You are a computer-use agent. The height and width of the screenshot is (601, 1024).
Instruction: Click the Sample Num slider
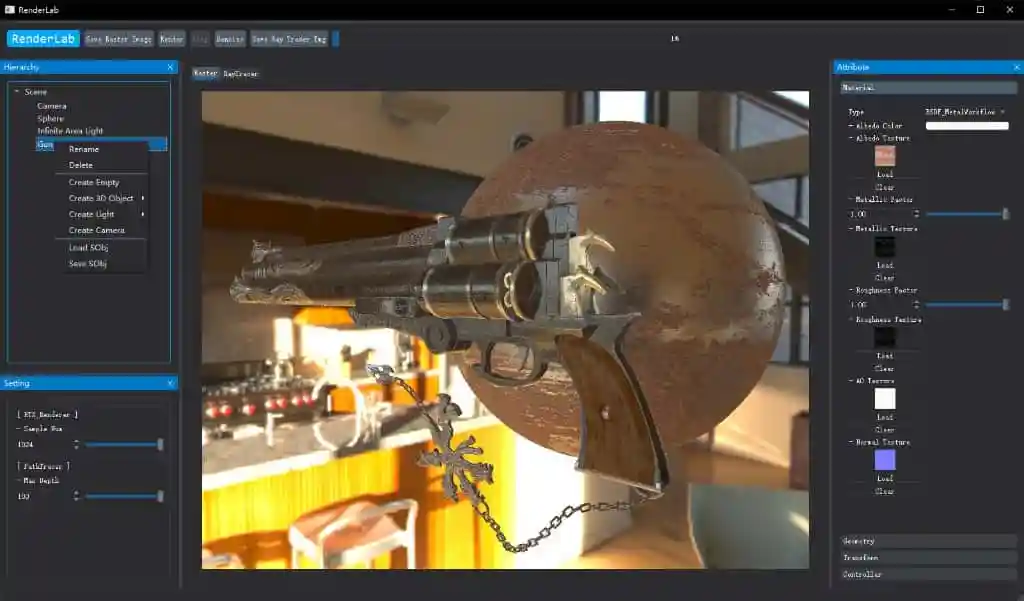pyautogui.click(x=124, y=445)
